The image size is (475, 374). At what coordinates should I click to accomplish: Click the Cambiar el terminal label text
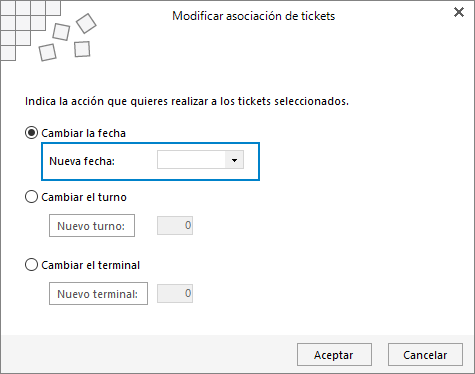tap(91, 265)
